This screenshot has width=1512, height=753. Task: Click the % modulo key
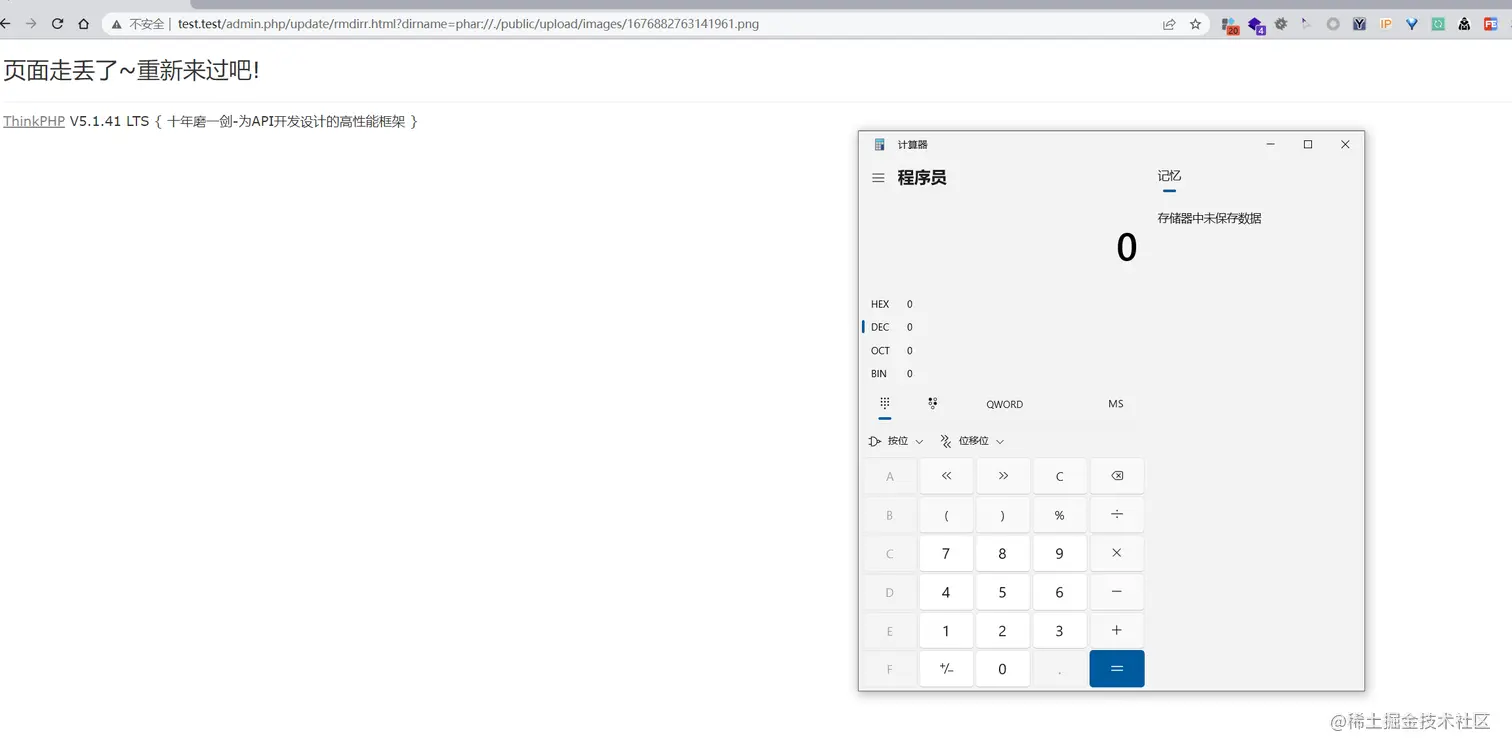[1060, 515]
